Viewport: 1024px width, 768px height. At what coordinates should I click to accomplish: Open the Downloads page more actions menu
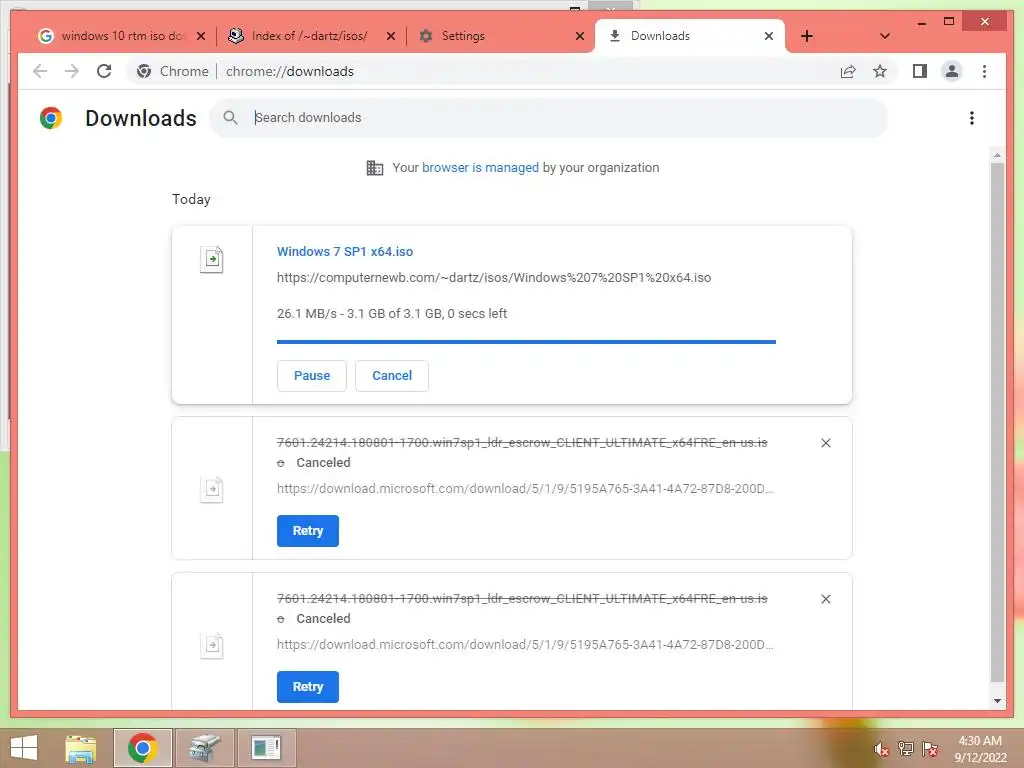[972, 118]
